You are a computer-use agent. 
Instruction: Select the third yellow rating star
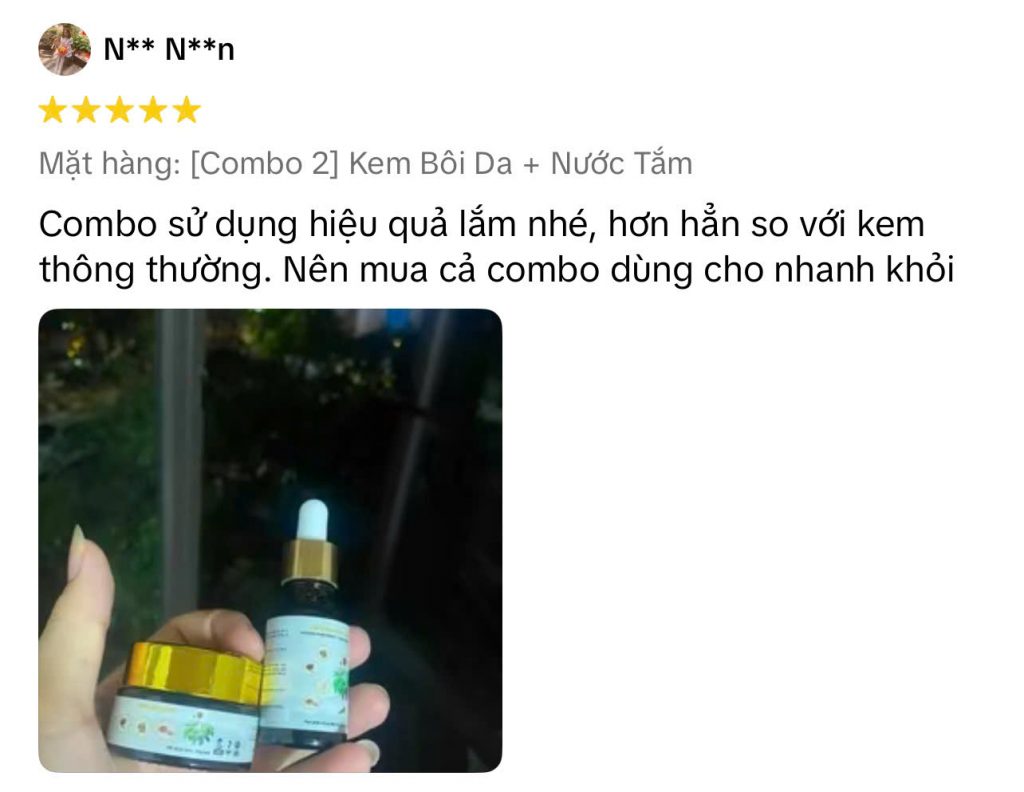coord(120,110)
